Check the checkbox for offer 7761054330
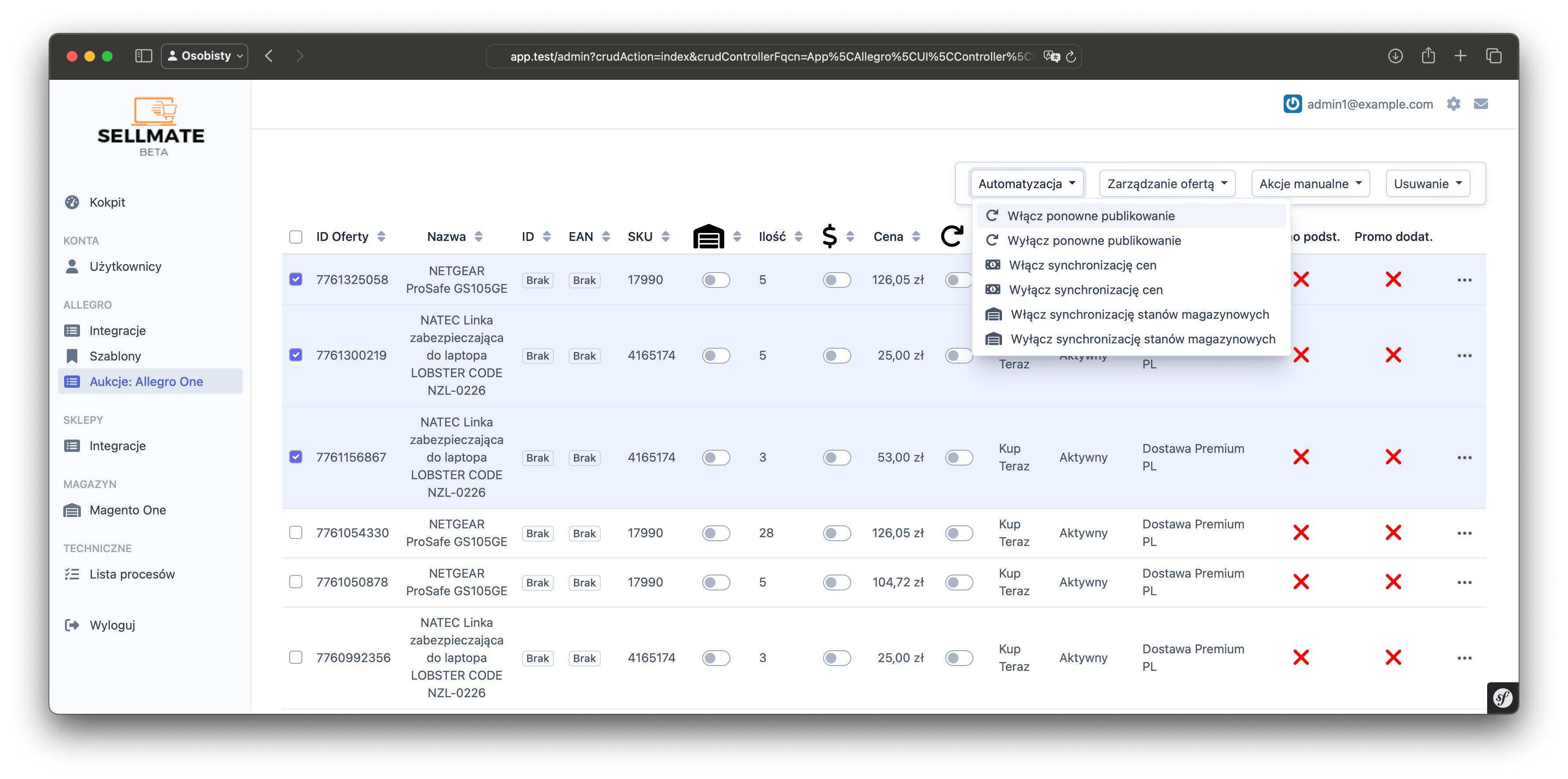1568x779 pixels. pos(296,532)
